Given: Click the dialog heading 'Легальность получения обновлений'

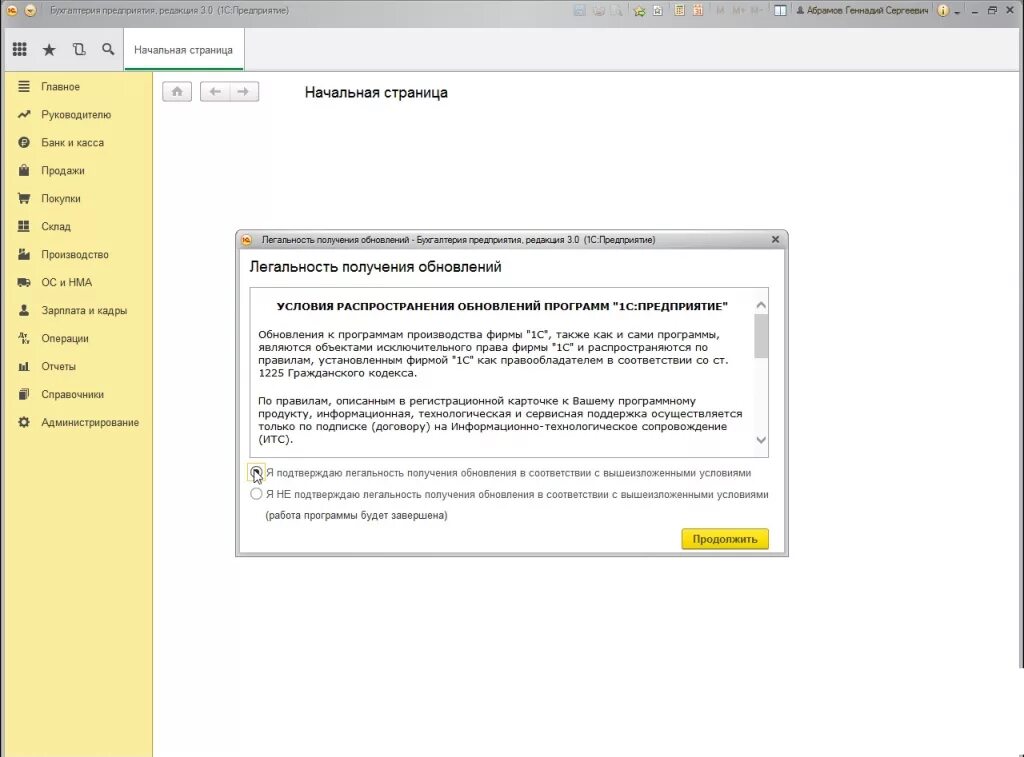Looking at the screenshot, I should click(x=376, y=266).
